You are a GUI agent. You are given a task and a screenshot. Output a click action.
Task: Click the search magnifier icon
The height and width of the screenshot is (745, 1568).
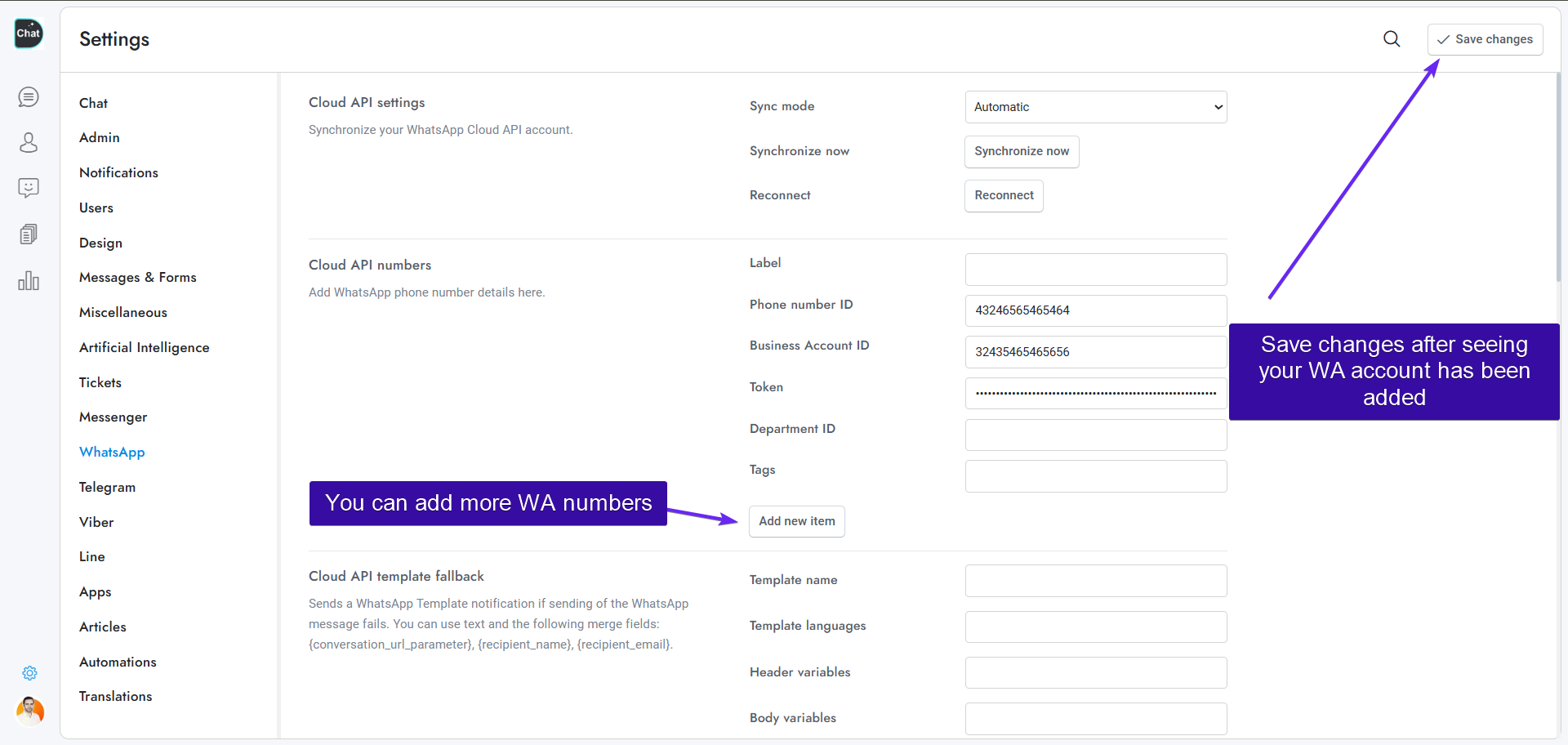point(1392,39)
